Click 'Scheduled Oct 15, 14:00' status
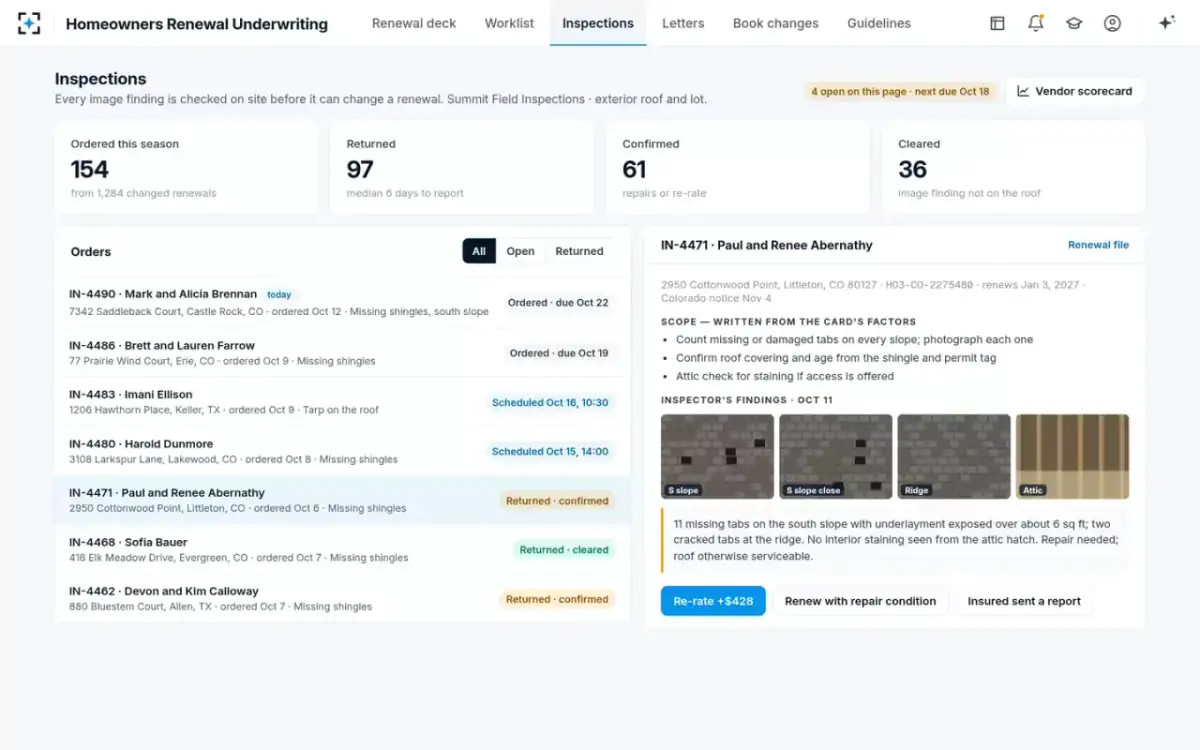 [550, 451]
